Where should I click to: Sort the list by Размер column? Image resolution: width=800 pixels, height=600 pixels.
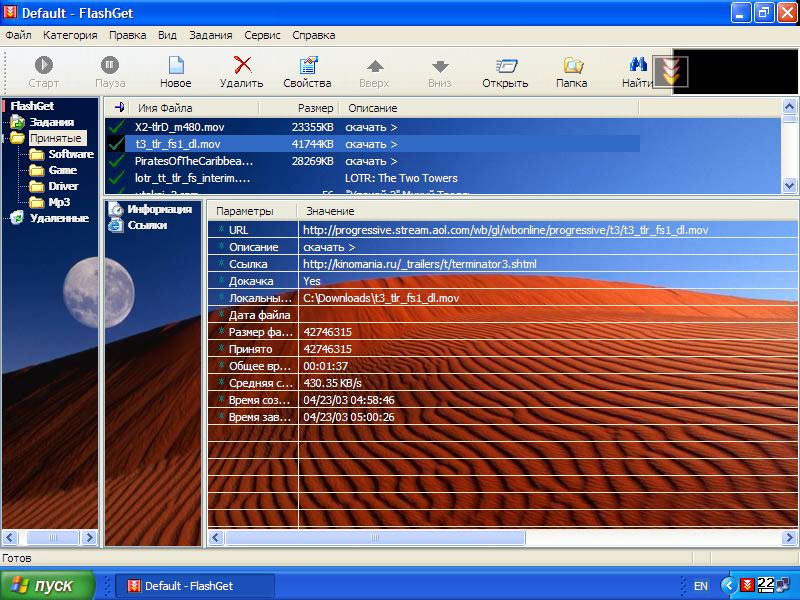tap(314, 107)
